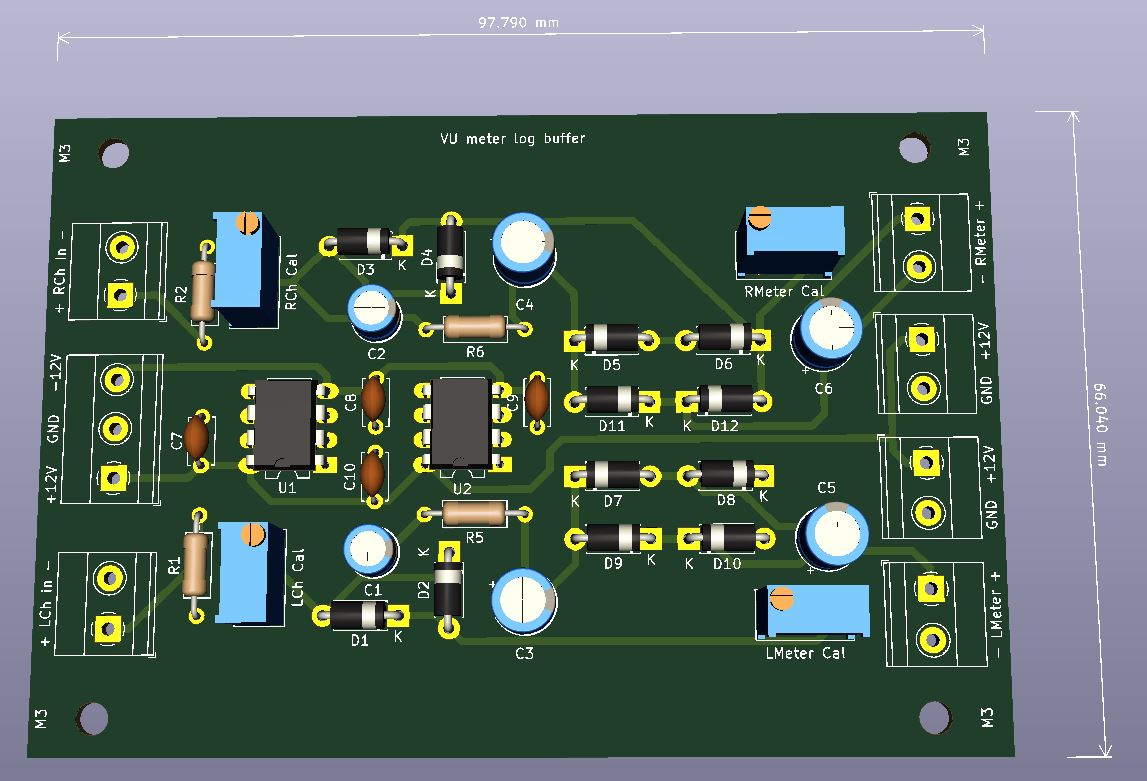Image resolution: width=1147 pixels, height=781 pixels.
Task: Click electrolytic capacitor C4
Action: tap(524, 249)
